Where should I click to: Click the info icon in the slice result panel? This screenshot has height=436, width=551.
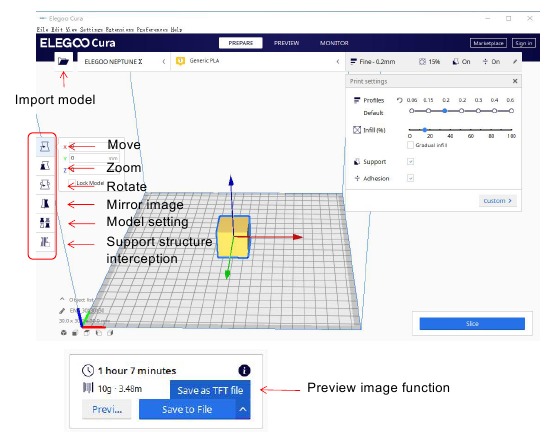pos(244,370)
